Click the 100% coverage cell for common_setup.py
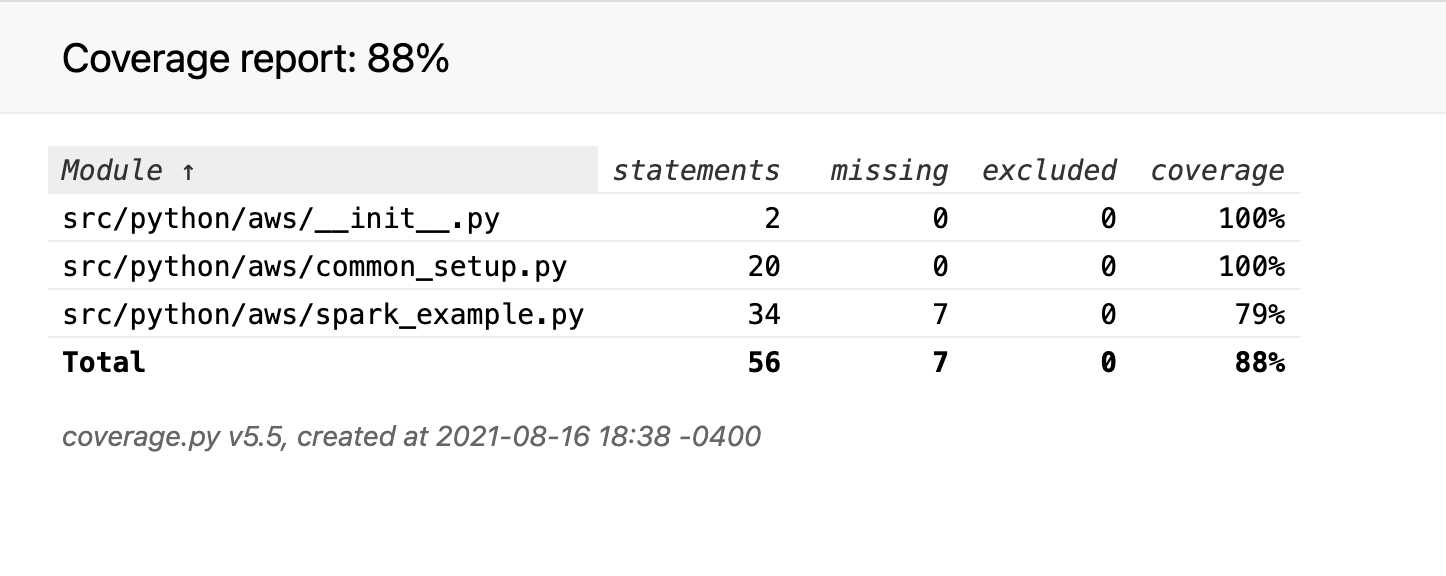Image resolution: width=1446 pixels, height=576 pixels. click(1251, 266)
